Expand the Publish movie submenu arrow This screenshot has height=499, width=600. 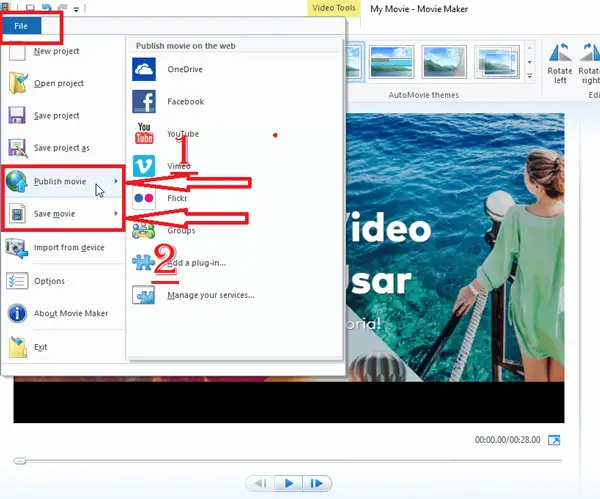[116, 181]
